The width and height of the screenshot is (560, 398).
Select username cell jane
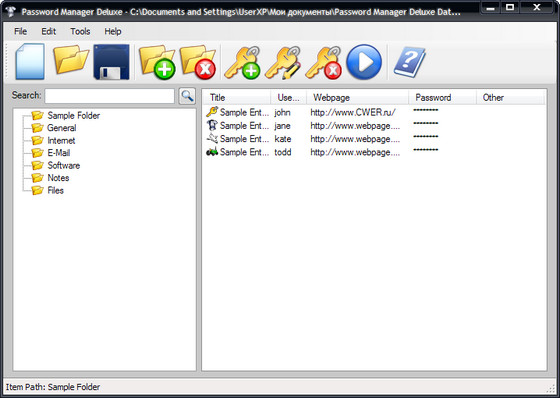(x=282, y=126)
